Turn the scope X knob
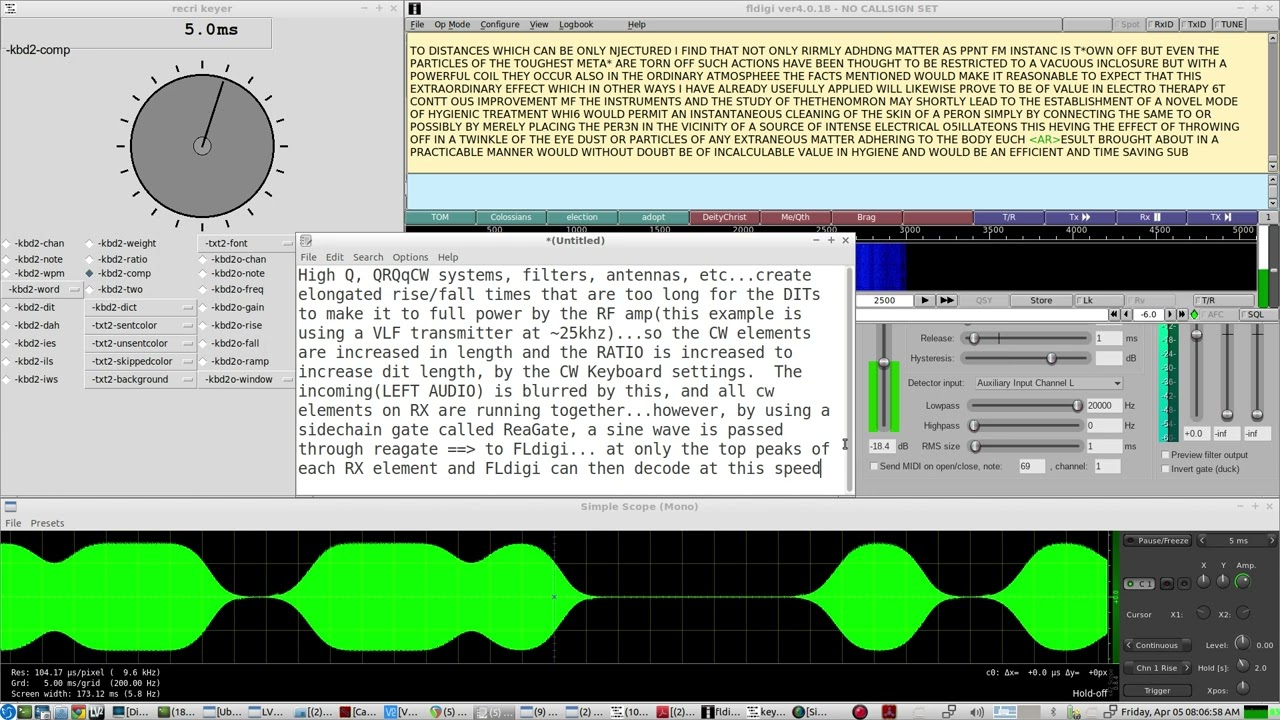Viewport: 1280px width, 720px height. coord(1204,581)
